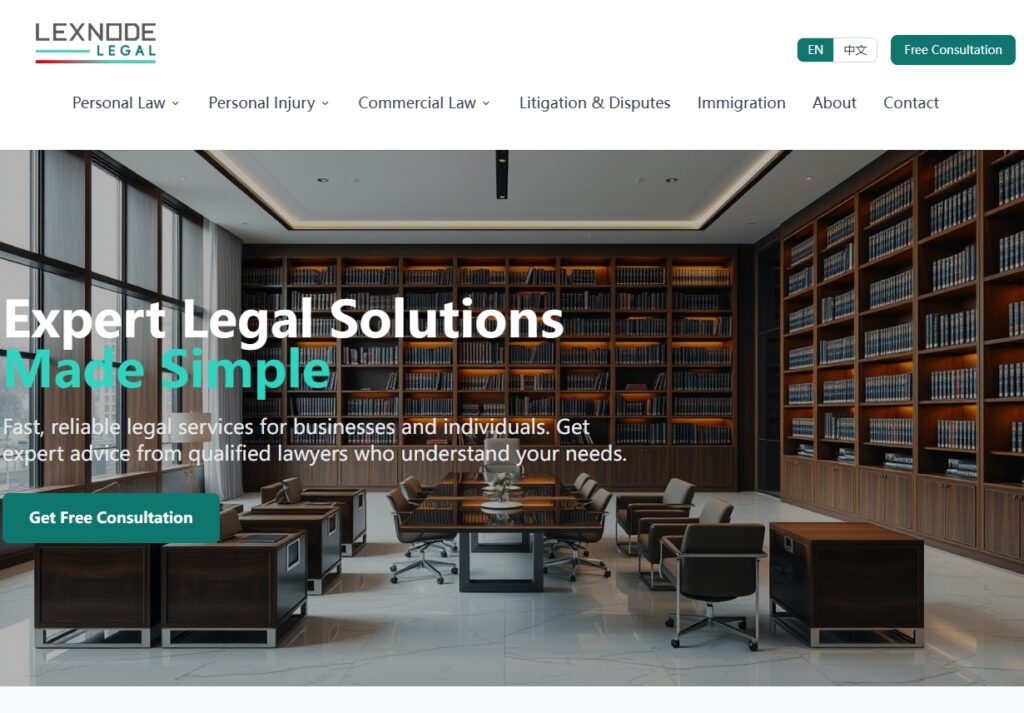Open the About page
The height and width of the screenshot is (713, 1024).
(834, 103)
